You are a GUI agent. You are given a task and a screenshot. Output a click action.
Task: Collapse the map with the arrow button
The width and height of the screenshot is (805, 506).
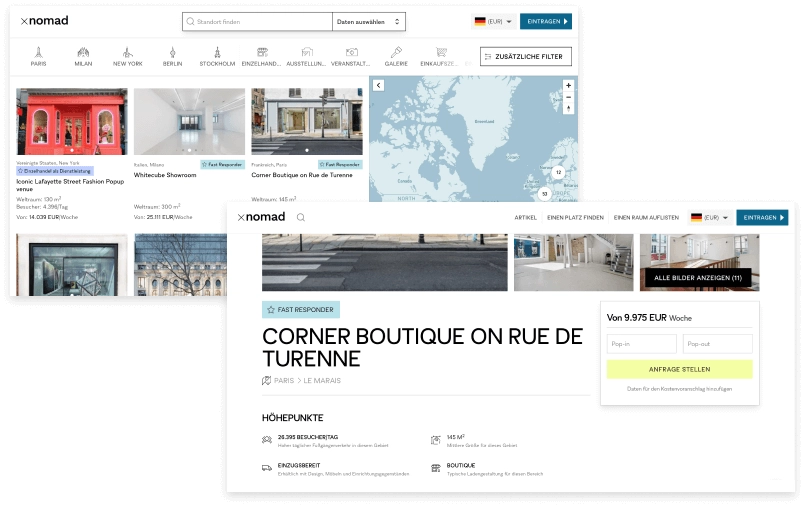pyautogui.click(x=378, y=85)
